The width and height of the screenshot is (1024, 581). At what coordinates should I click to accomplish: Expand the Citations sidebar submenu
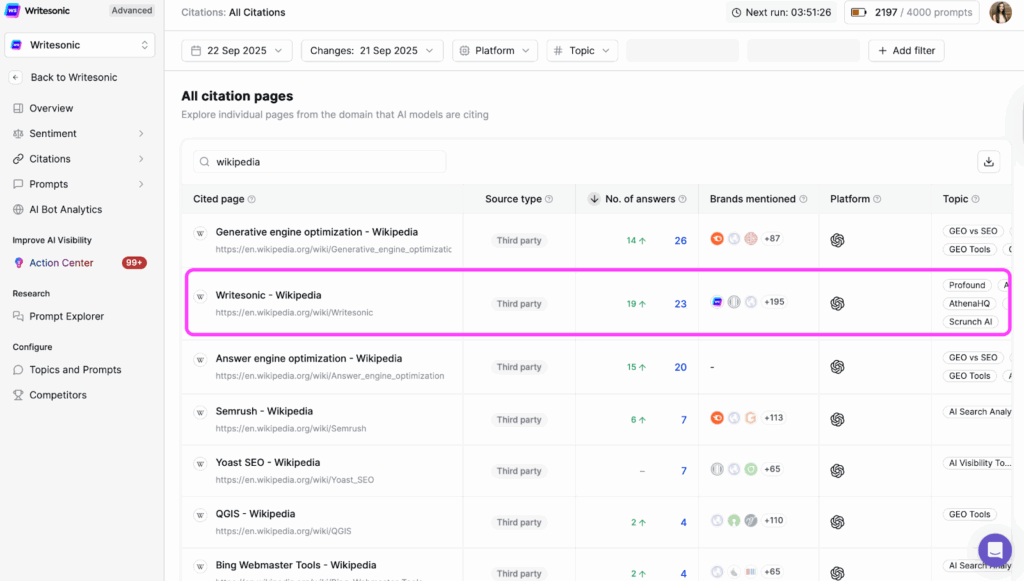pos(141,159)
